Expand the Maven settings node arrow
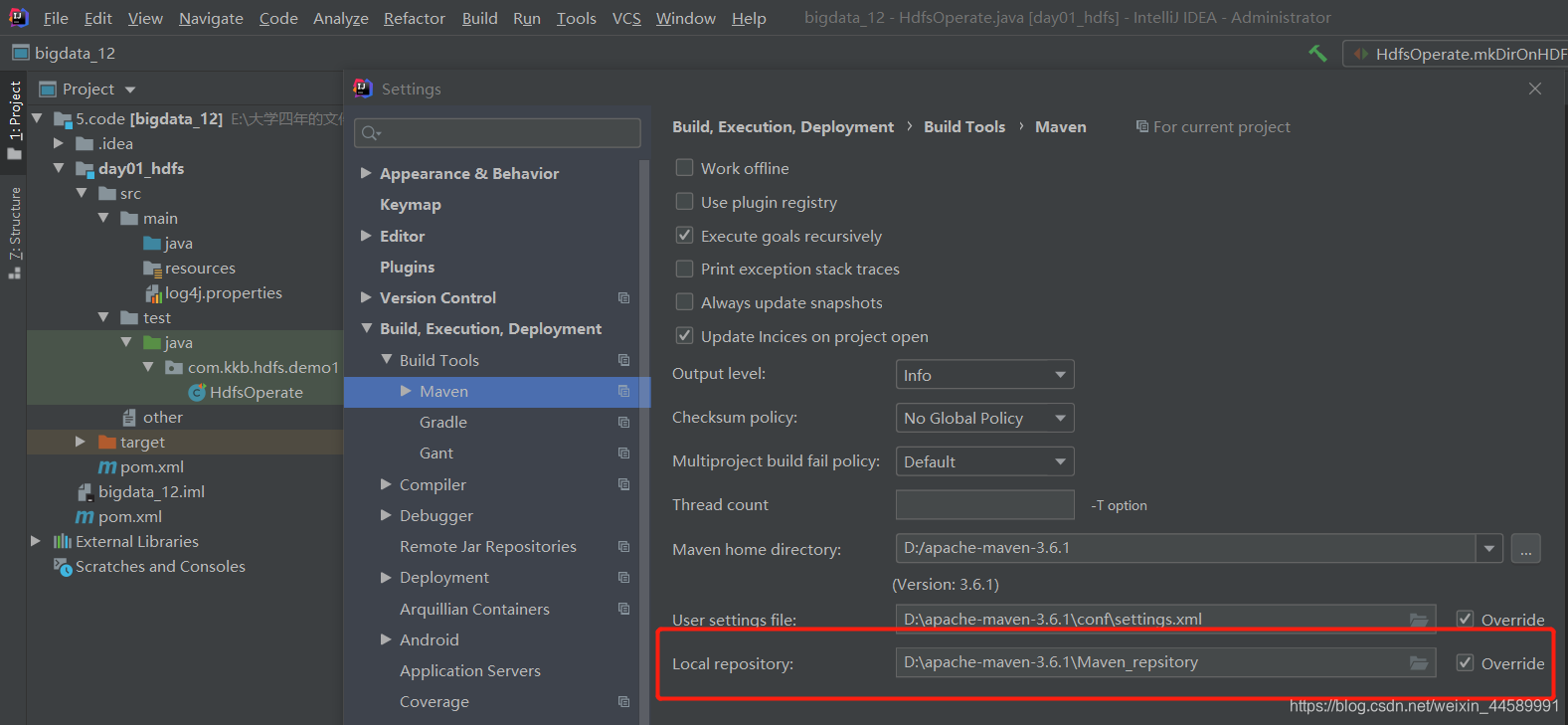The image size is (1568, 725). click(x=406, y=391)
